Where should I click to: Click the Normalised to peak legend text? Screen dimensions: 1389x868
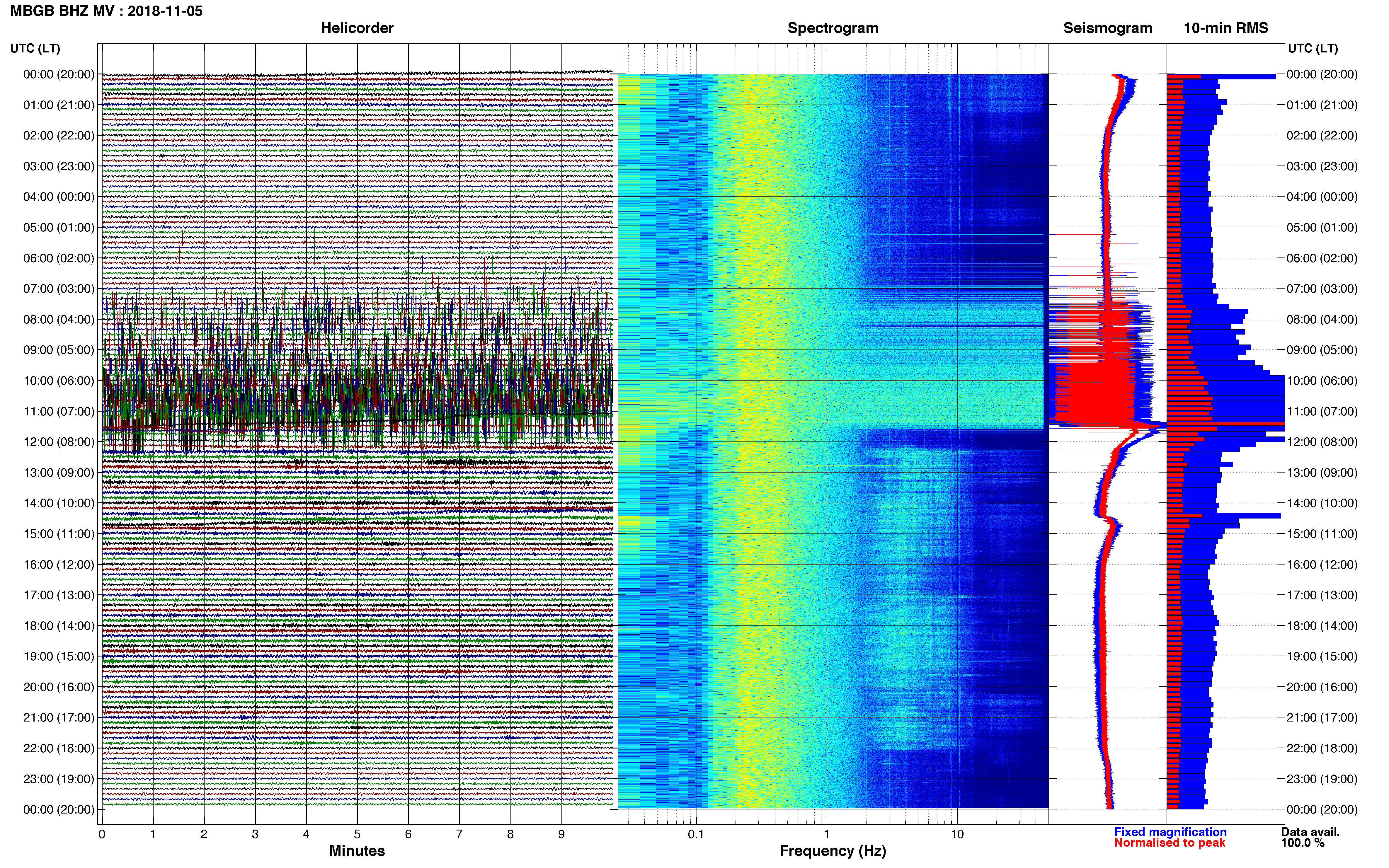coord(1170,843)
